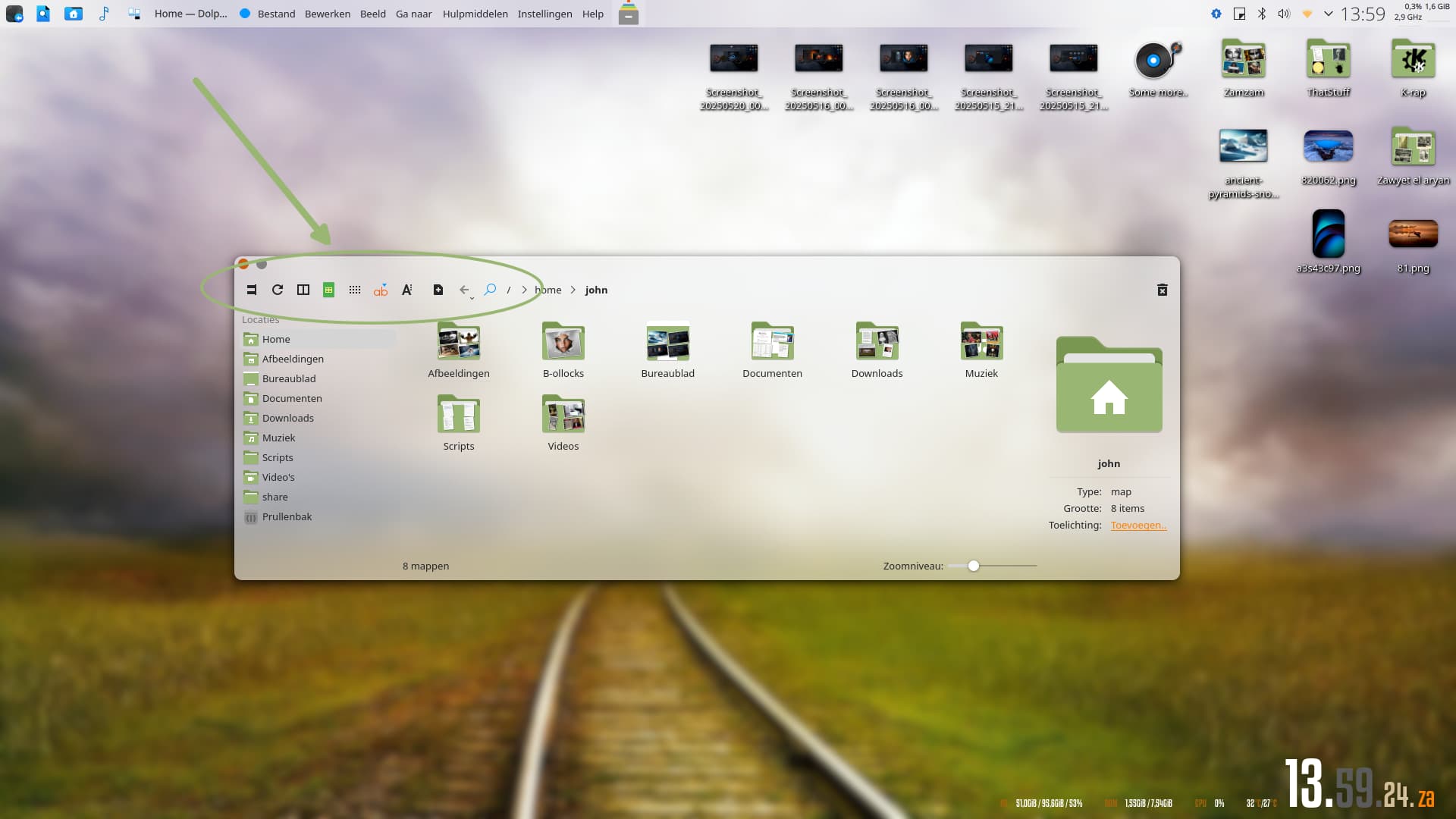Select the B-ollocks folder
This screenshot has width=1456, height=819.
click(x=563, y=350)
